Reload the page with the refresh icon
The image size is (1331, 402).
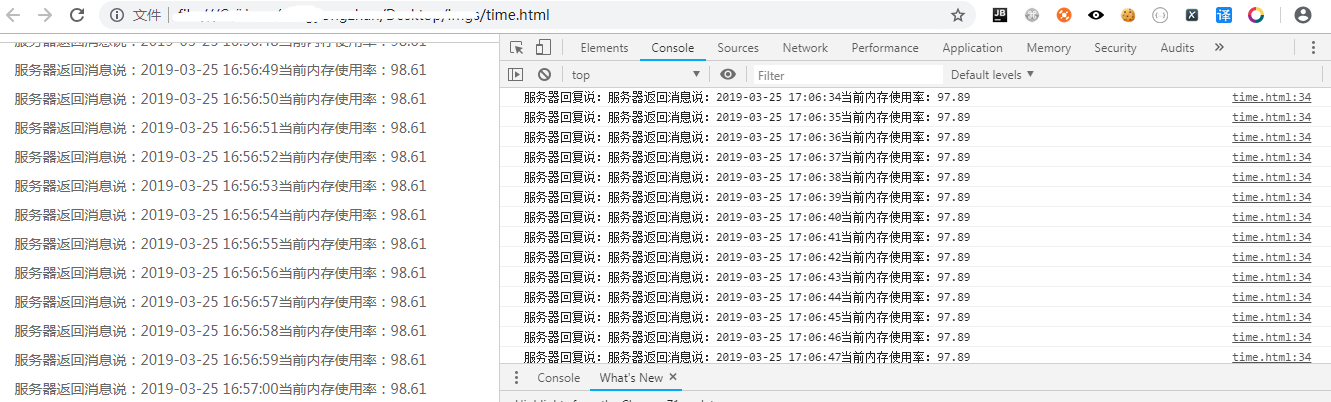coord(77,15)
